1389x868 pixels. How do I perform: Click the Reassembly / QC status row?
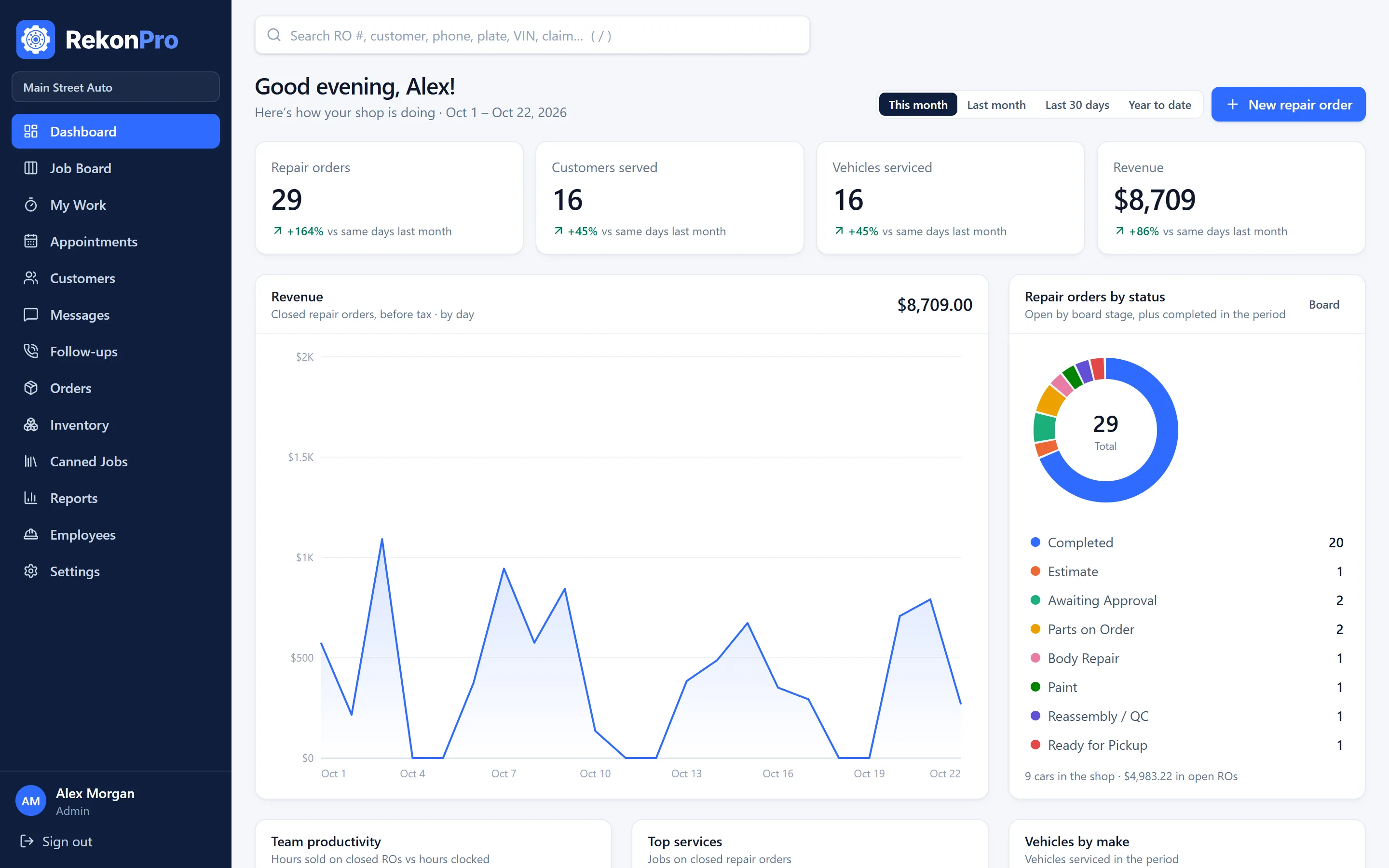[x=1186, y=716]
